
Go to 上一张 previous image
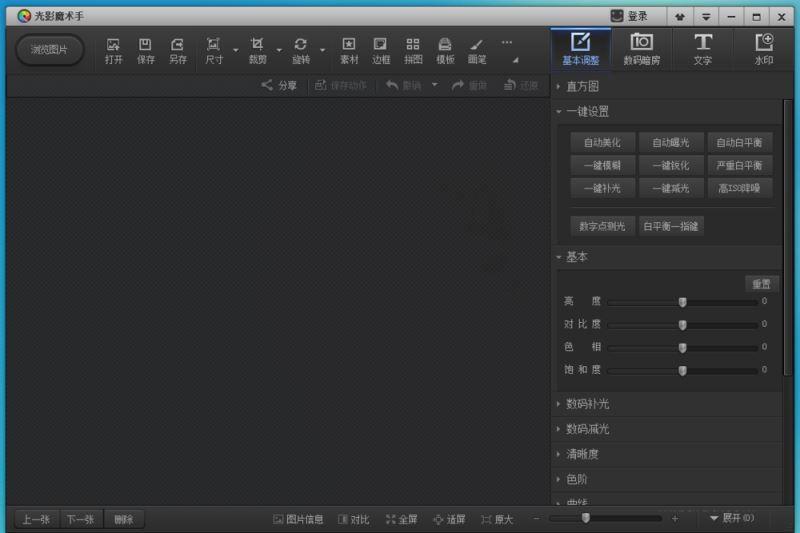36,519
